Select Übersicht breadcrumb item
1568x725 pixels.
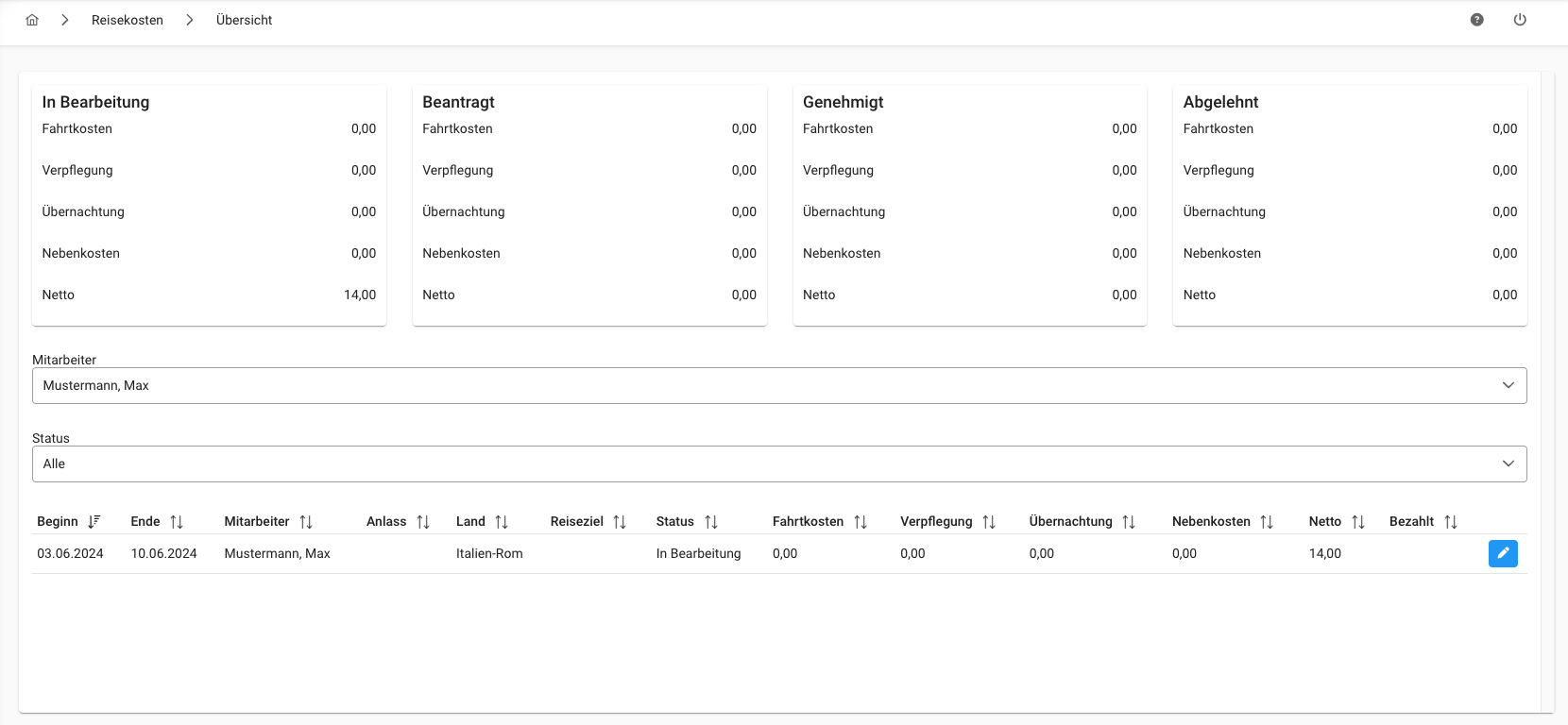[244, 20]
